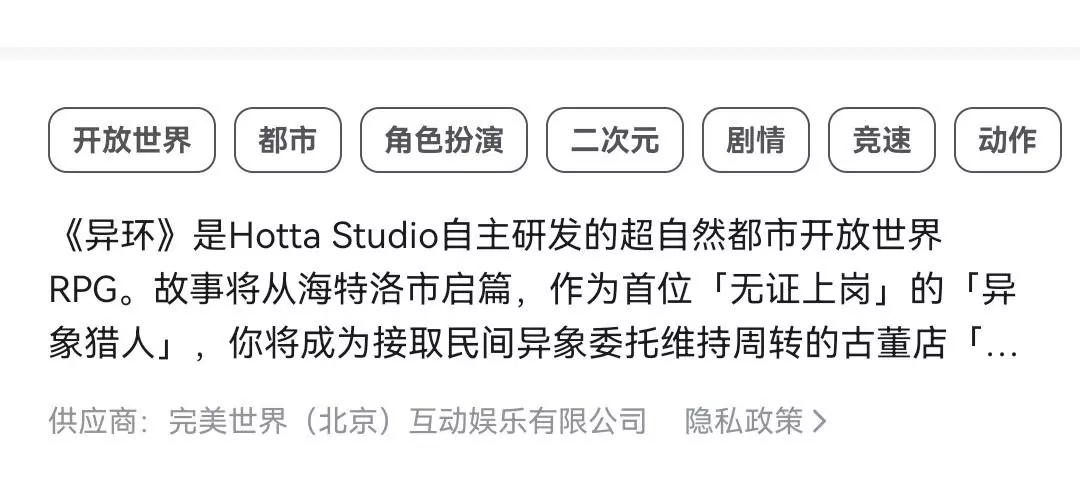Click the 异象猎人 phrase on the third line

(103, 346)
